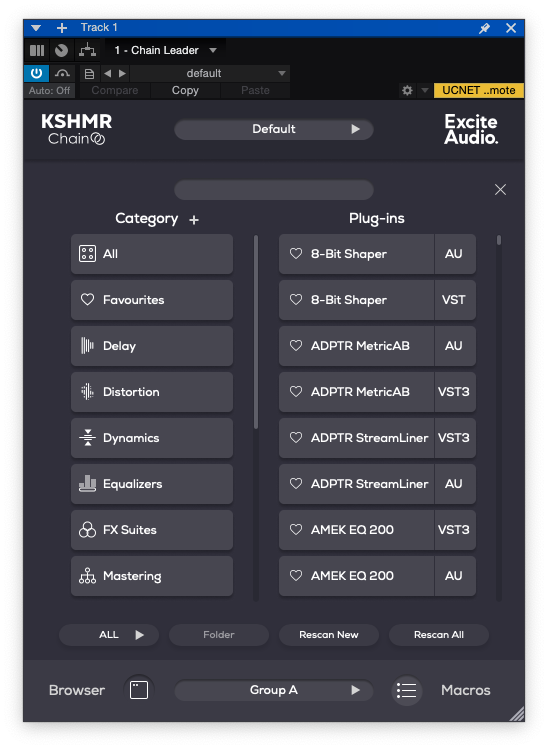Favourite the 8-Bit Shaper VST plug-in heart
548x749 pixels.
pyautogui.click(x=296, y=300)
